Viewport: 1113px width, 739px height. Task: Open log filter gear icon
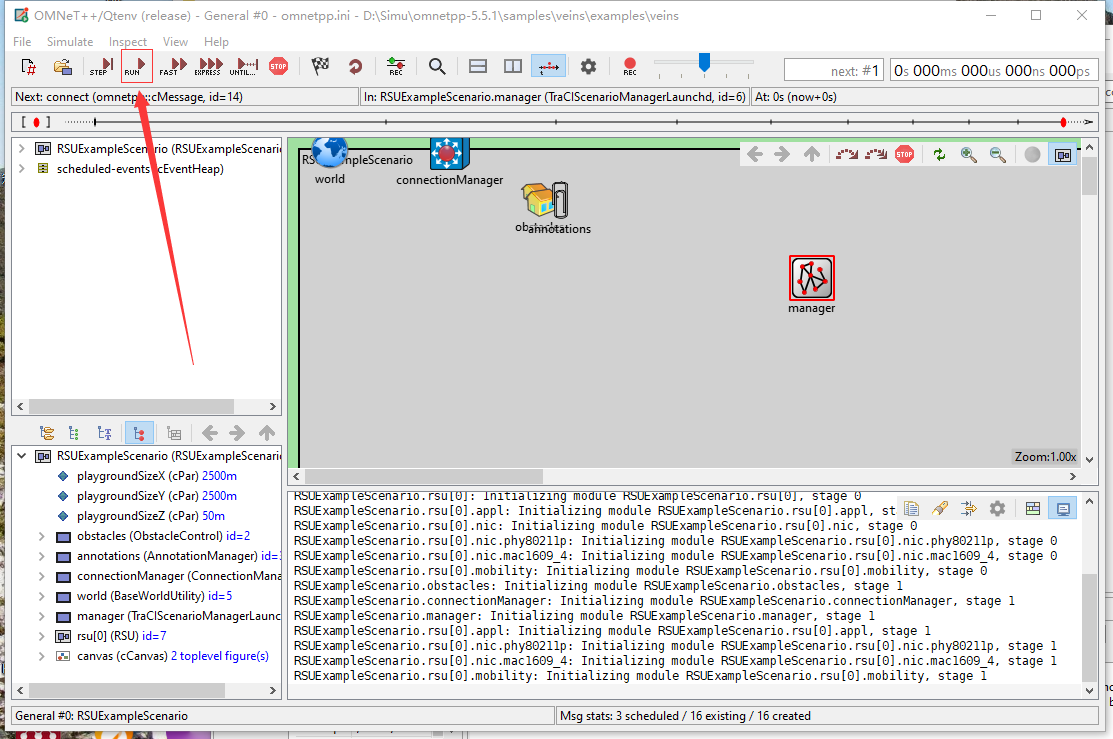click(x=997, y=508)
